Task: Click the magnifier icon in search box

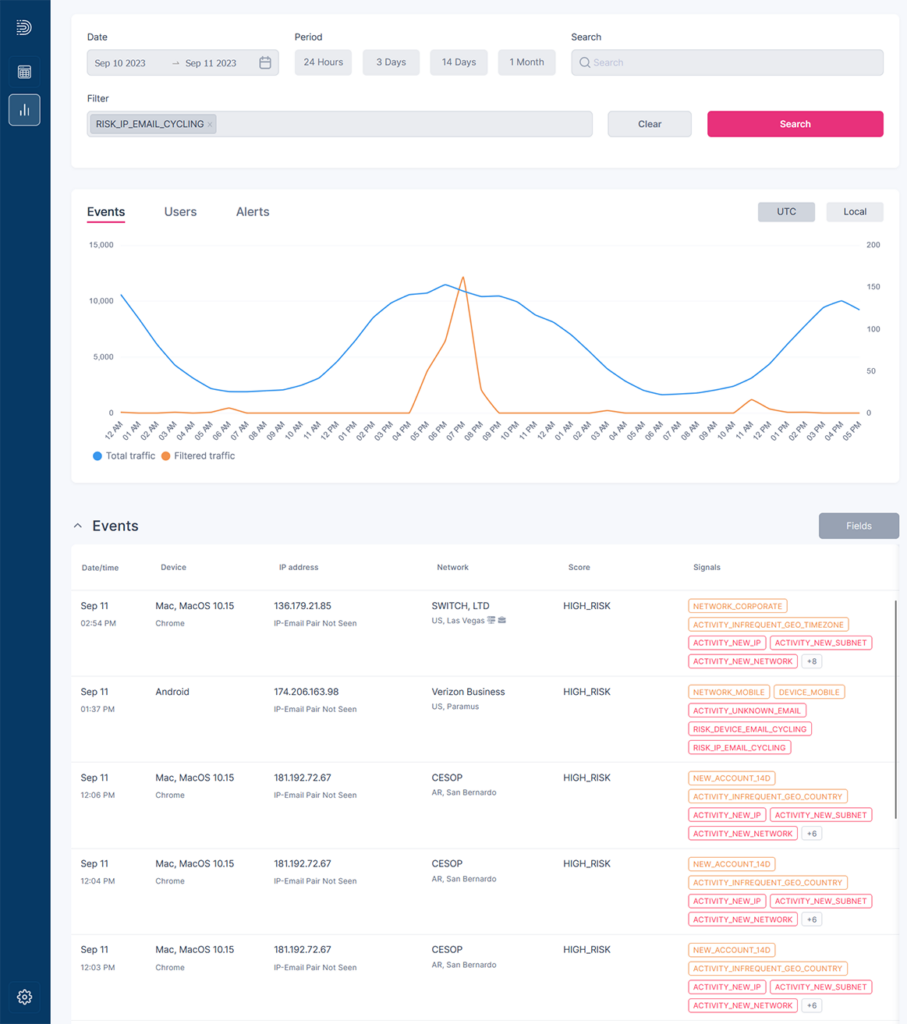Action: coord(584,63)
